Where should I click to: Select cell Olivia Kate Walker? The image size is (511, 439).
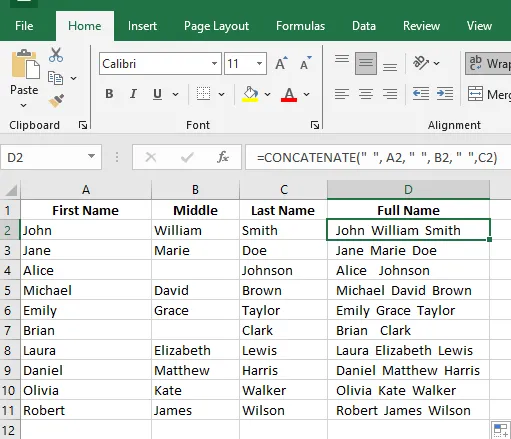[x=408, y=390]
